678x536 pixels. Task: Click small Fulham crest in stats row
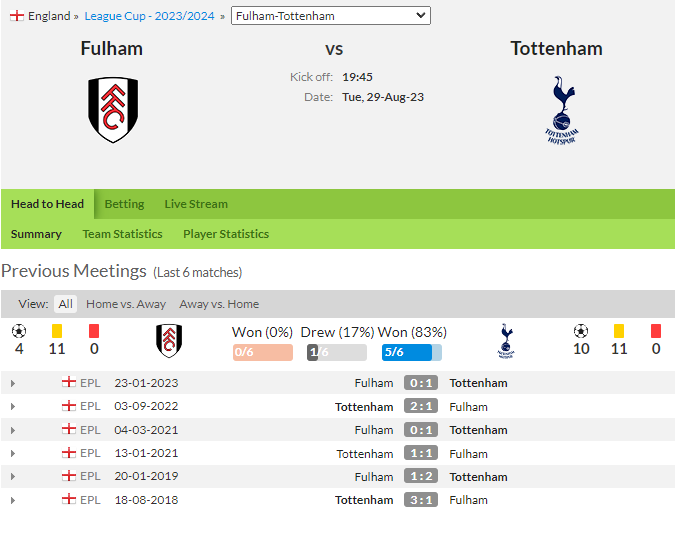click(169, 341)
